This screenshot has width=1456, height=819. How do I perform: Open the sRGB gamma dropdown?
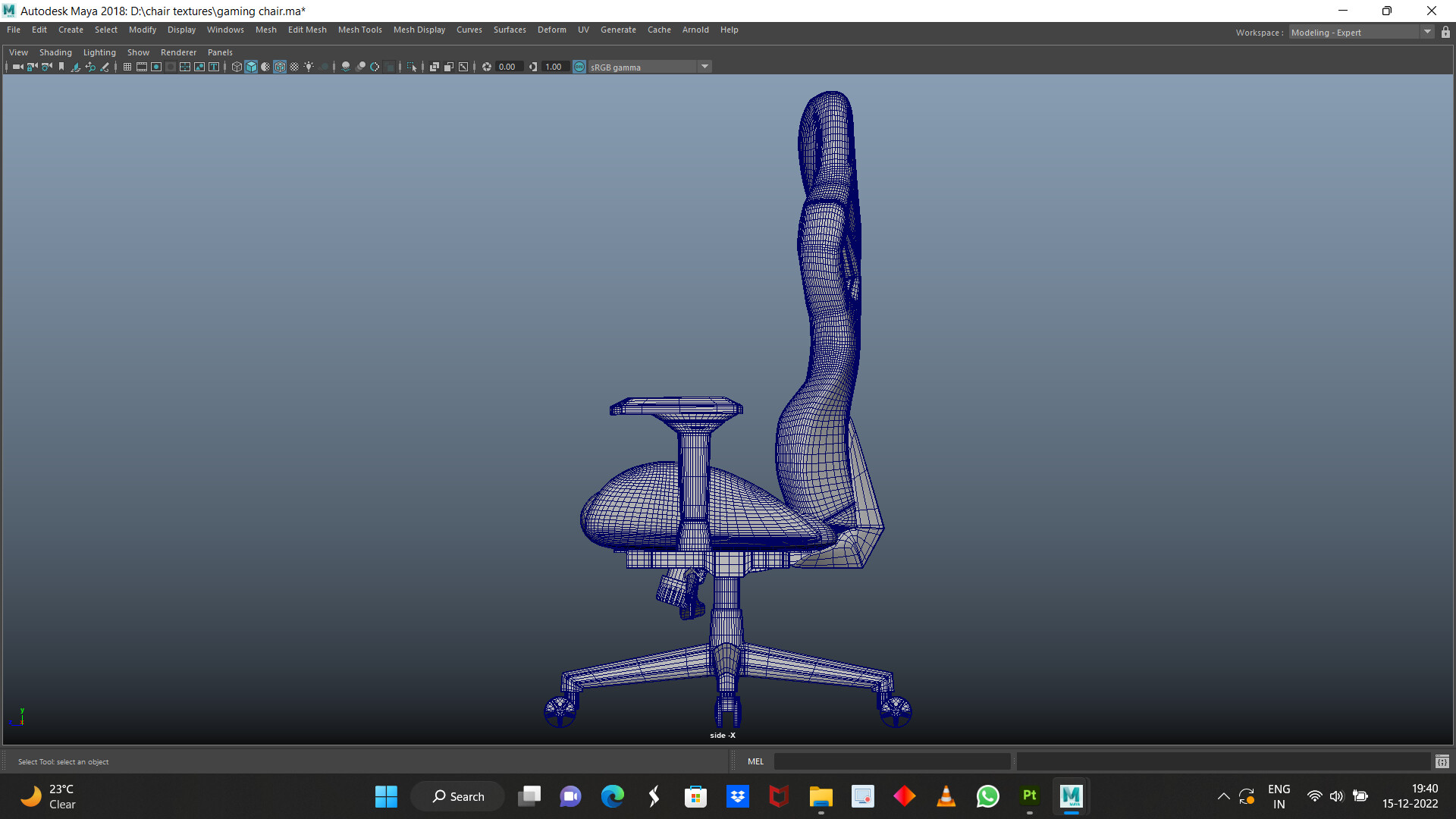[704, 67]
